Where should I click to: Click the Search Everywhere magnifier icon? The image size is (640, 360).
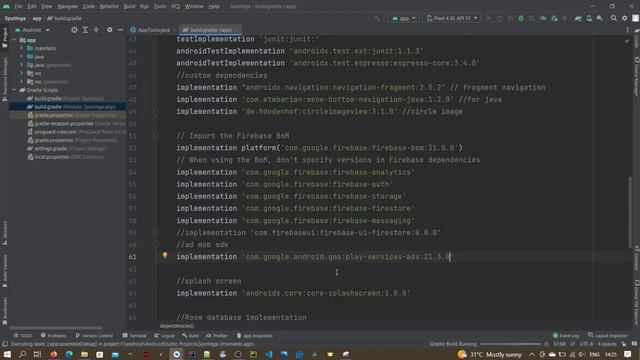pyautogui.click(x=613, y=18)
